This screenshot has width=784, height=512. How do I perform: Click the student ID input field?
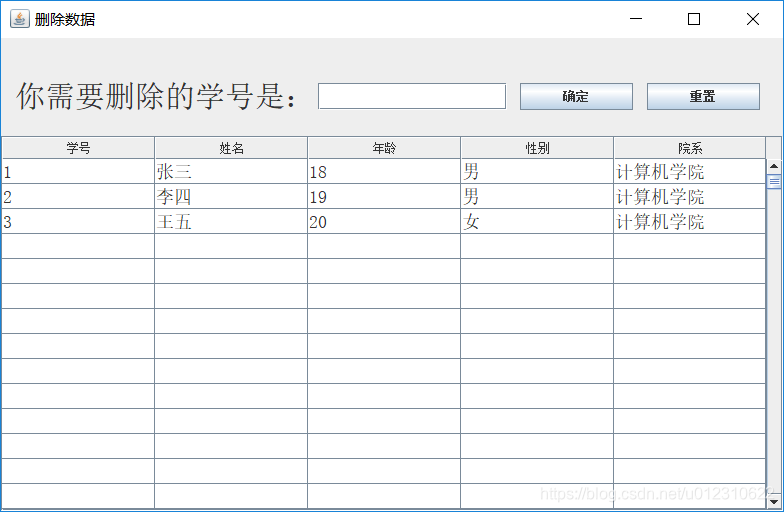click(412, 96)
